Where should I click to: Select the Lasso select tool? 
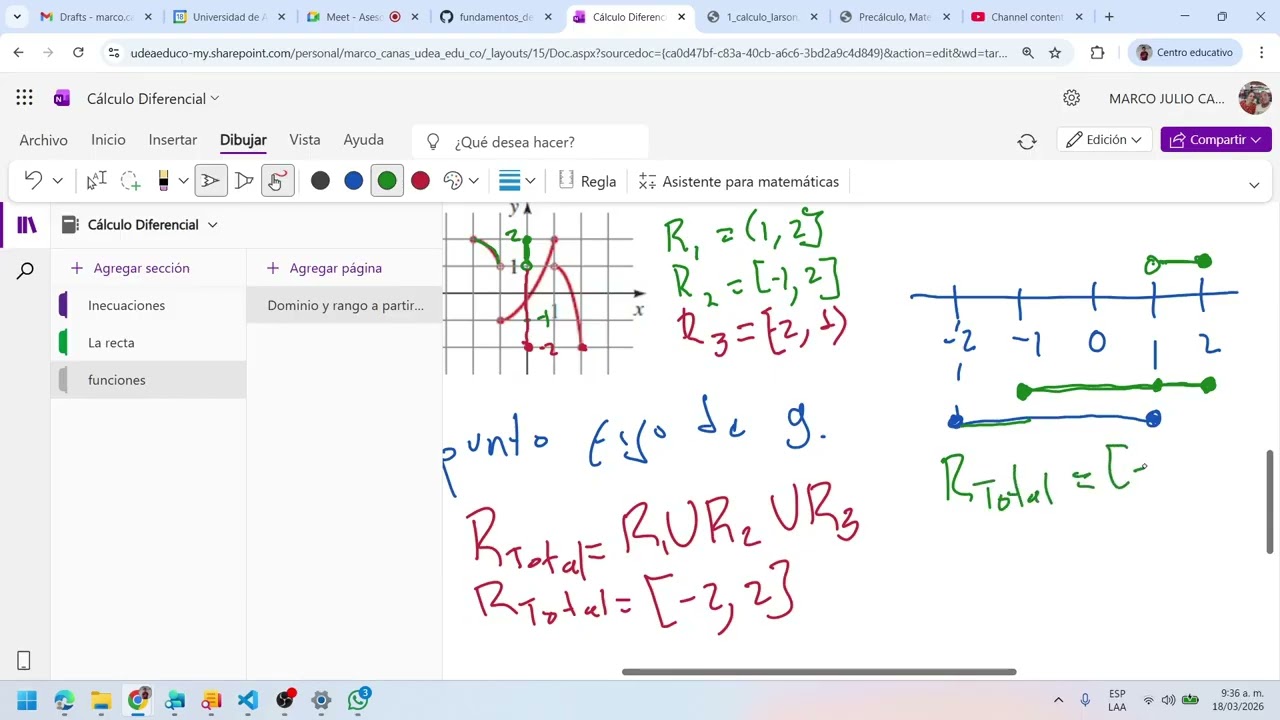(x=130, y=181)
